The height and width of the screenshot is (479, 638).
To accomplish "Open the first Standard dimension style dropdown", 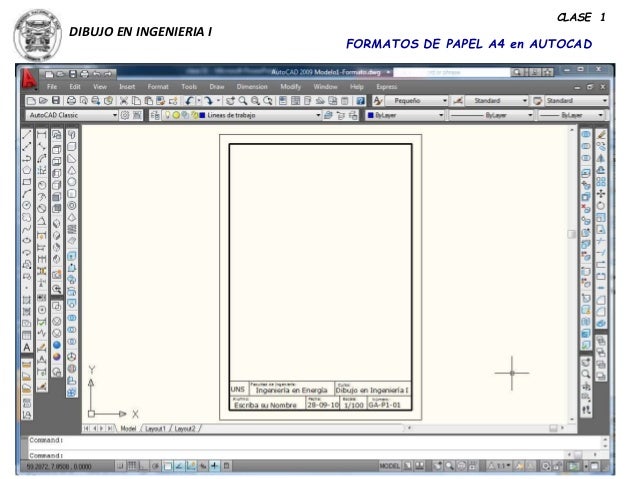I will click(496, 101).
